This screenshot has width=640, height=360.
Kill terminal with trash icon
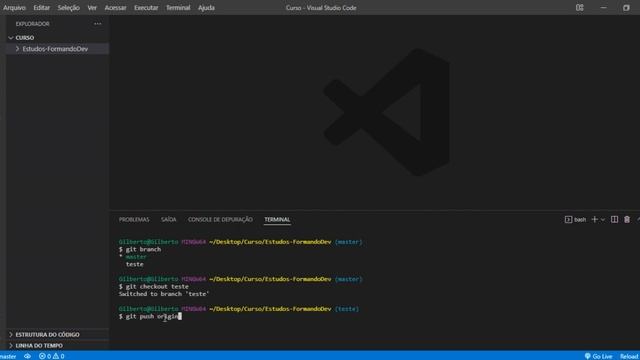[x=627, y=220]
